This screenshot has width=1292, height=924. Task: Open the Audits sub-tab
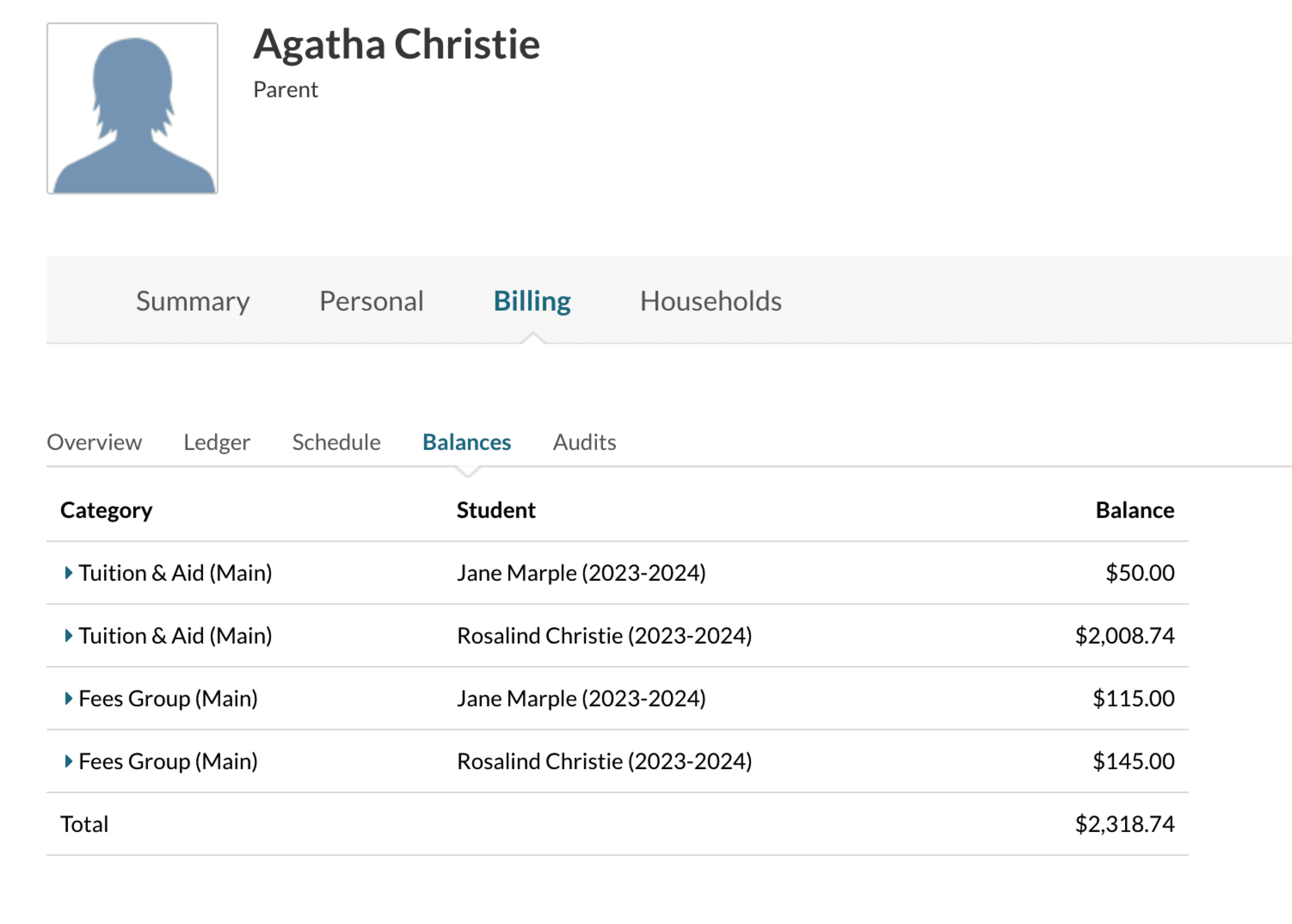(584, 442)
